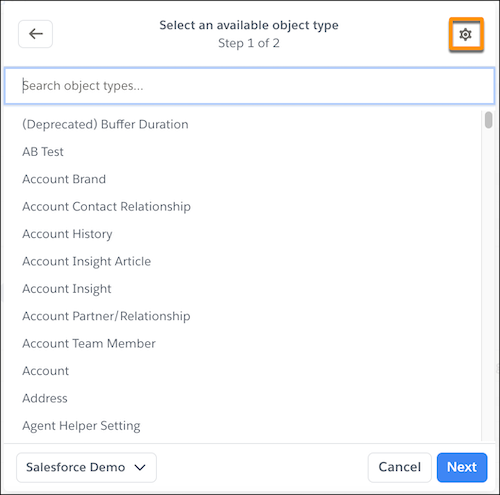Choose Address from the object list
This screenshot has height=495, width=500.
point(45,398)
